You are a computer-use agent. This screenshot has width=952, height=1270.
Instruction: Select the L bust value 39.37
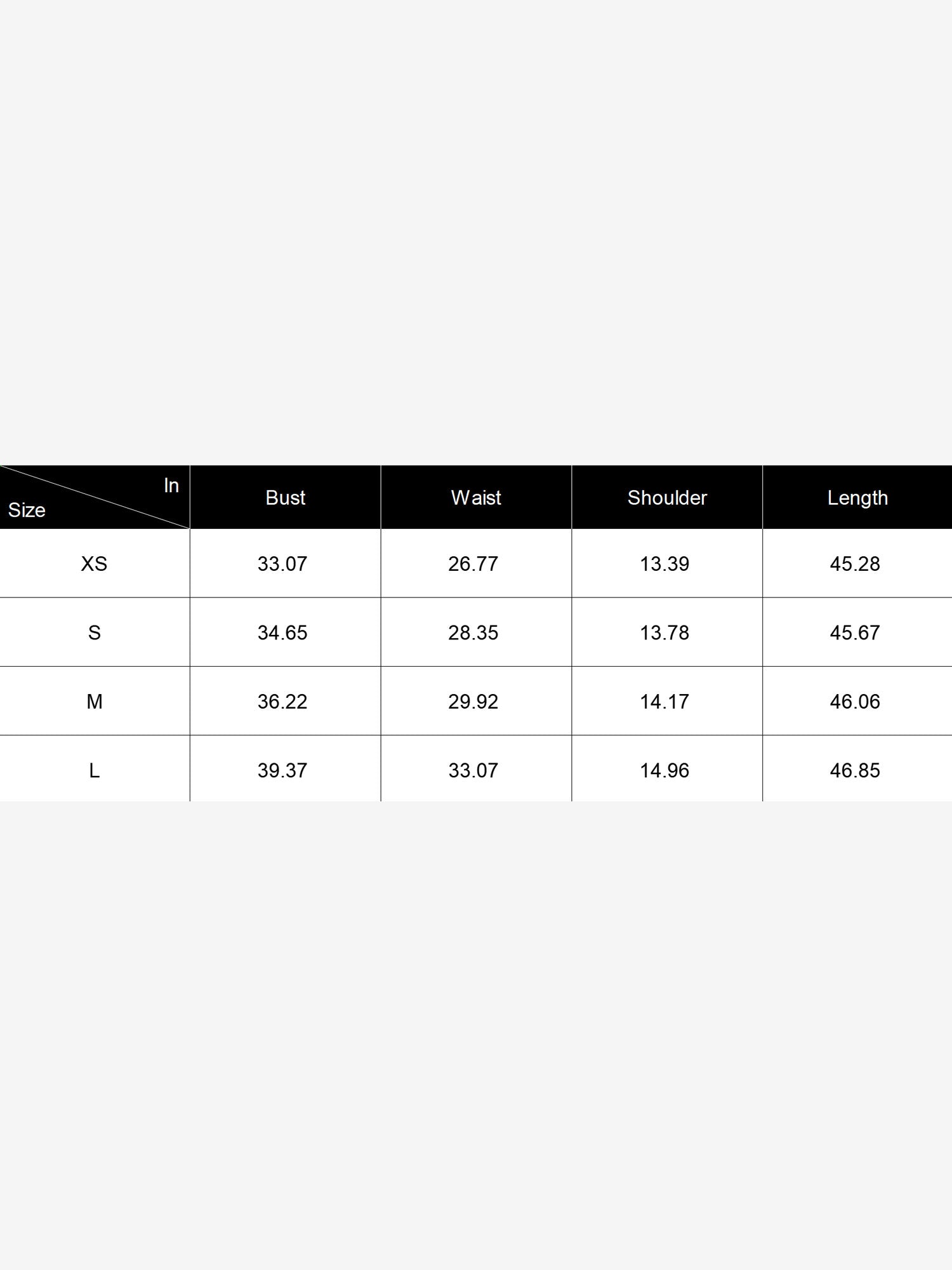282,770
